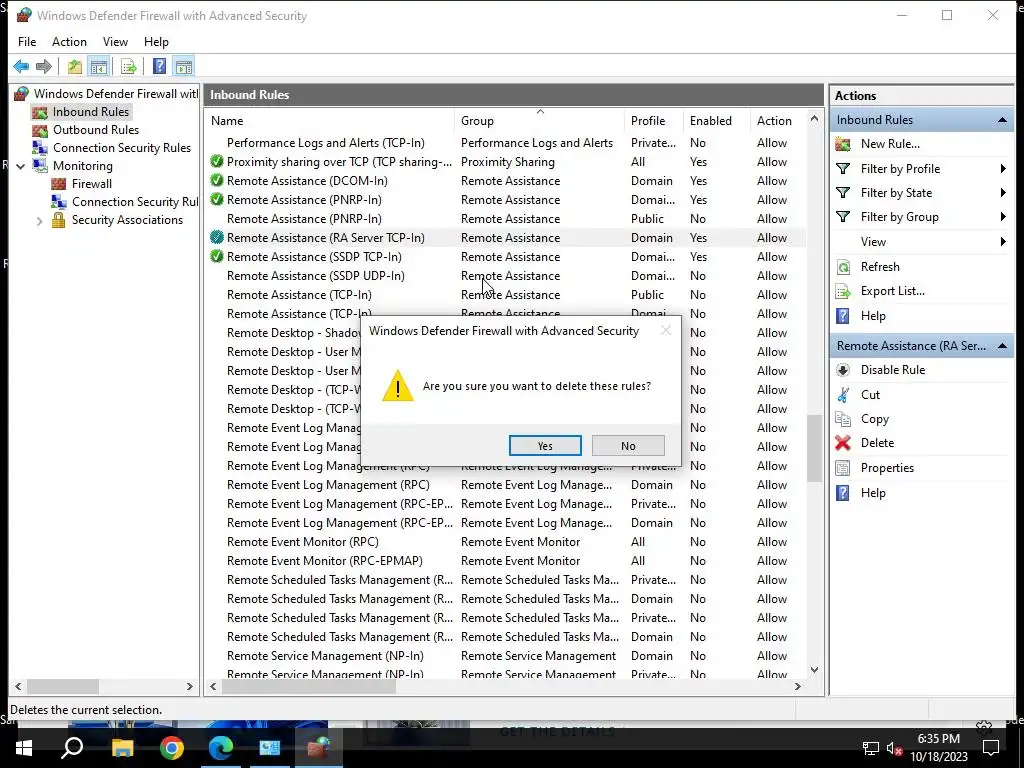Click the rules list vertical scrollbar thumb
The width and height of the screenshot is (1024, 768).
pos(814,447)
